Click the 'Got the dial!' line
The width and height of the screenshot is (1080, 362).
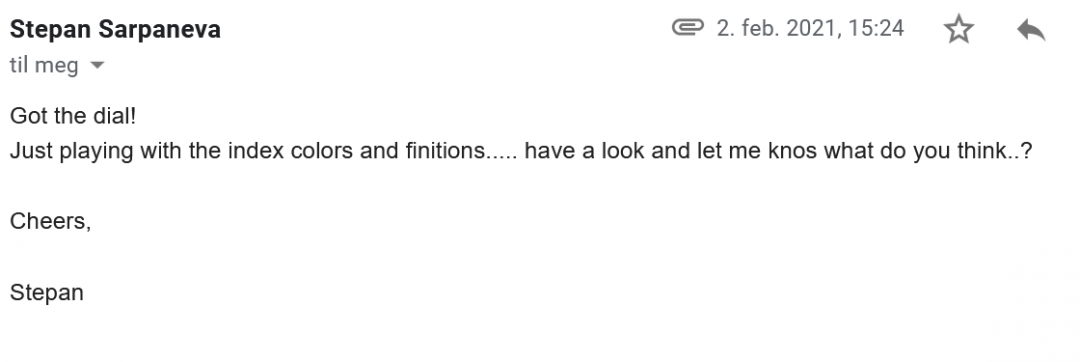tap(73, 116)
